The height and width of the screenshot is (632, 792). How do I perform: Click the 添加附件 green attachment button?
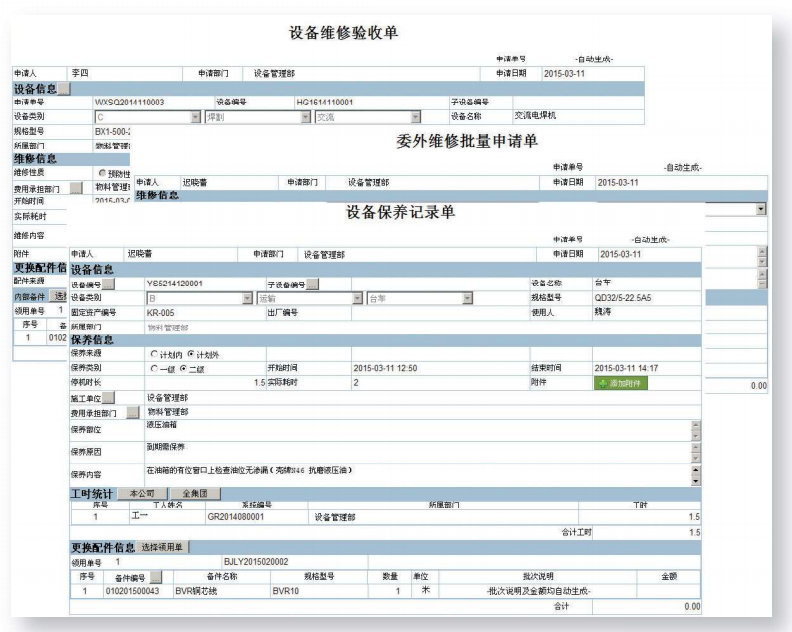pos(620,383)
